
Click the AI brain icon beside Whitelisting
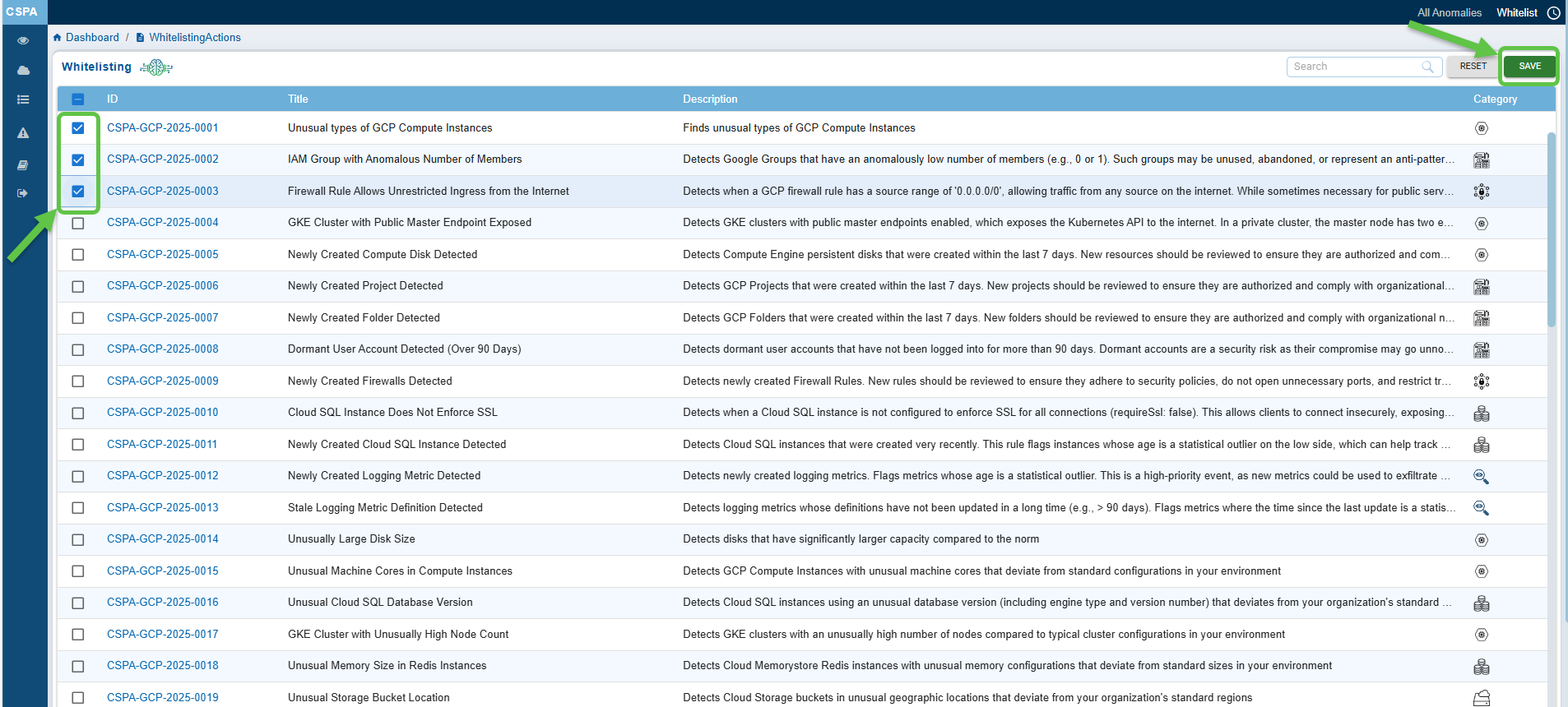click(x=155, y=67)
